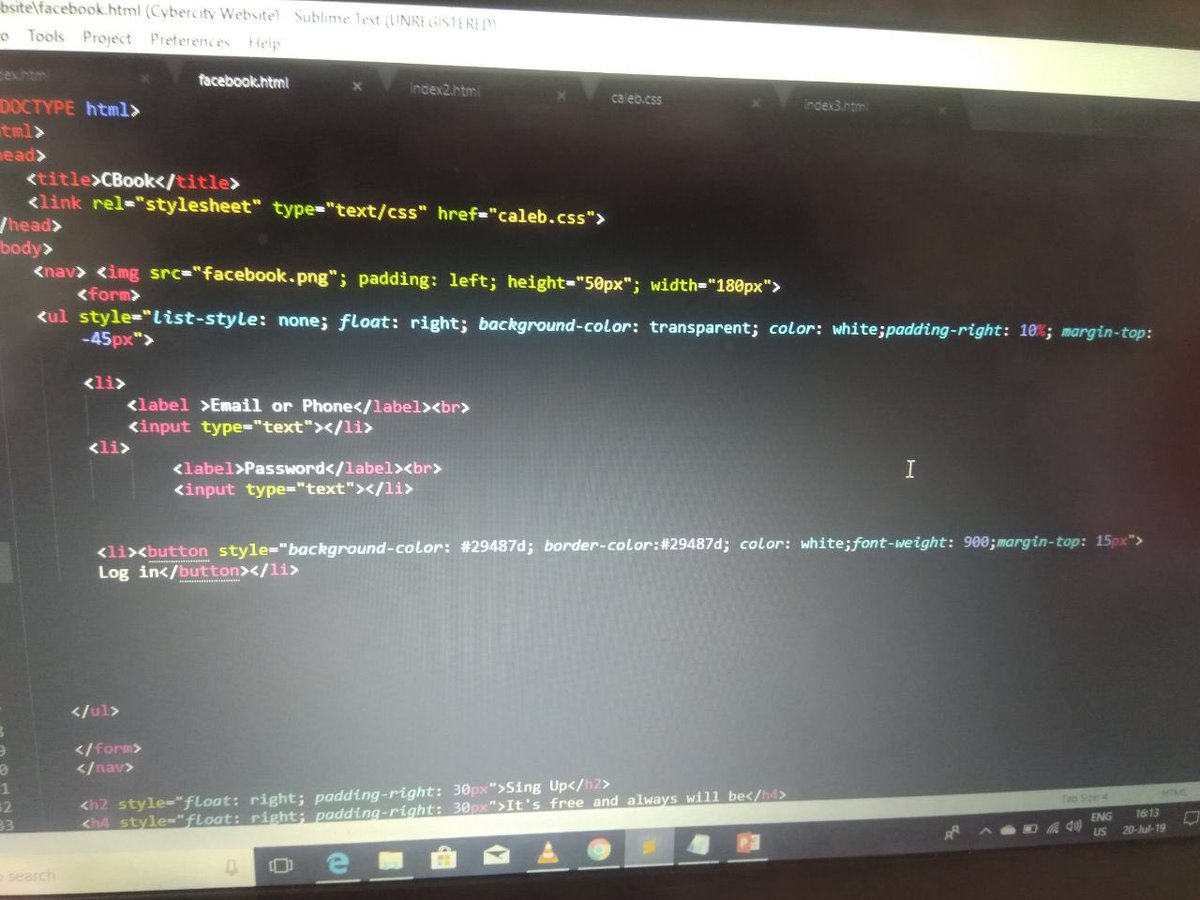Switch to the index2.html tab
This screenshot has height=900, width=1200.
[x=445, y=90]
